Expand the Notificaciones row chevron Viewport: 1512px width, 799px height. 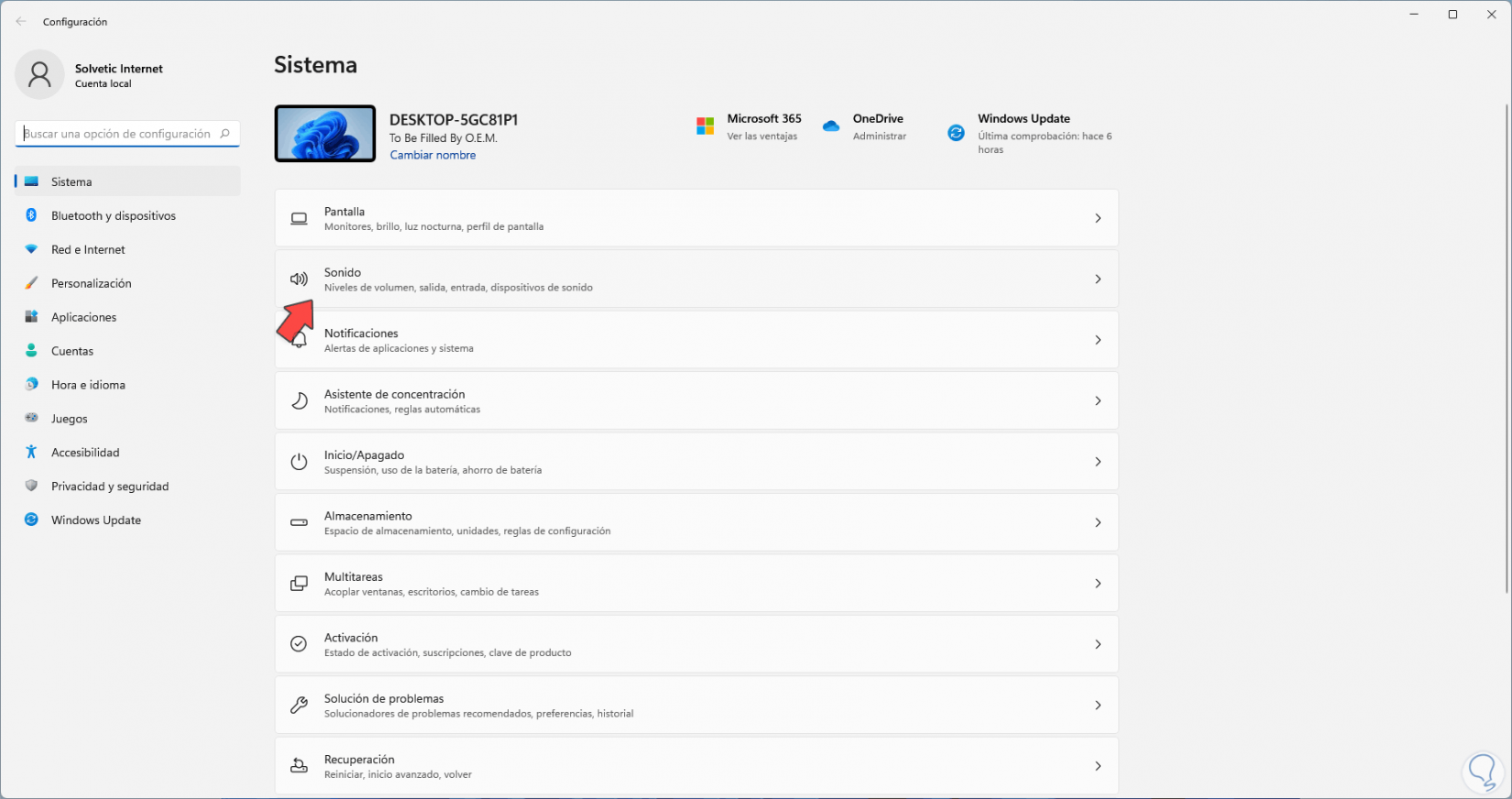(1098, 340)
